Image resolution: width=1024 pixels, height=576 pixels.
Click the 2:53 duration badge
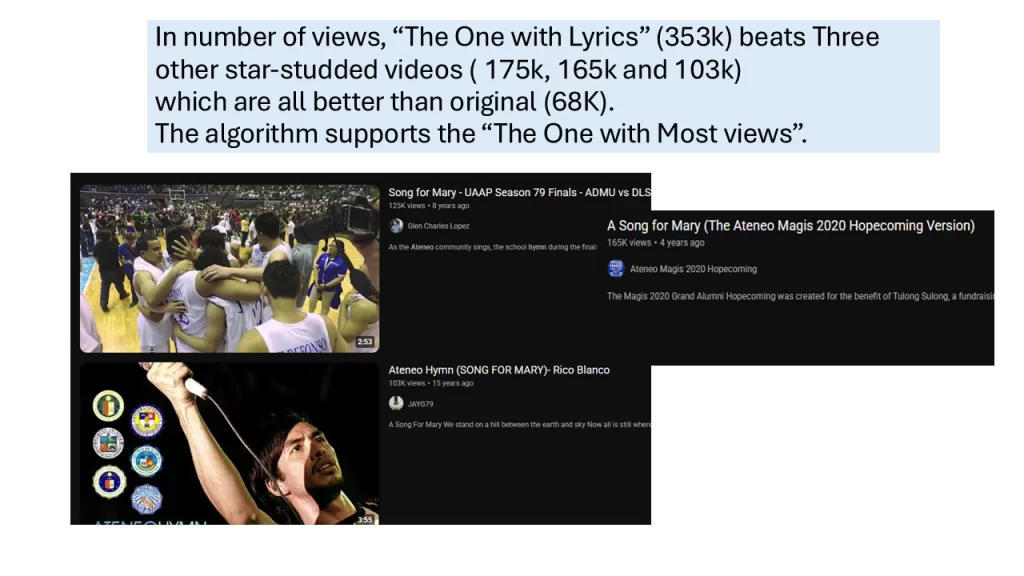(364, 342)
